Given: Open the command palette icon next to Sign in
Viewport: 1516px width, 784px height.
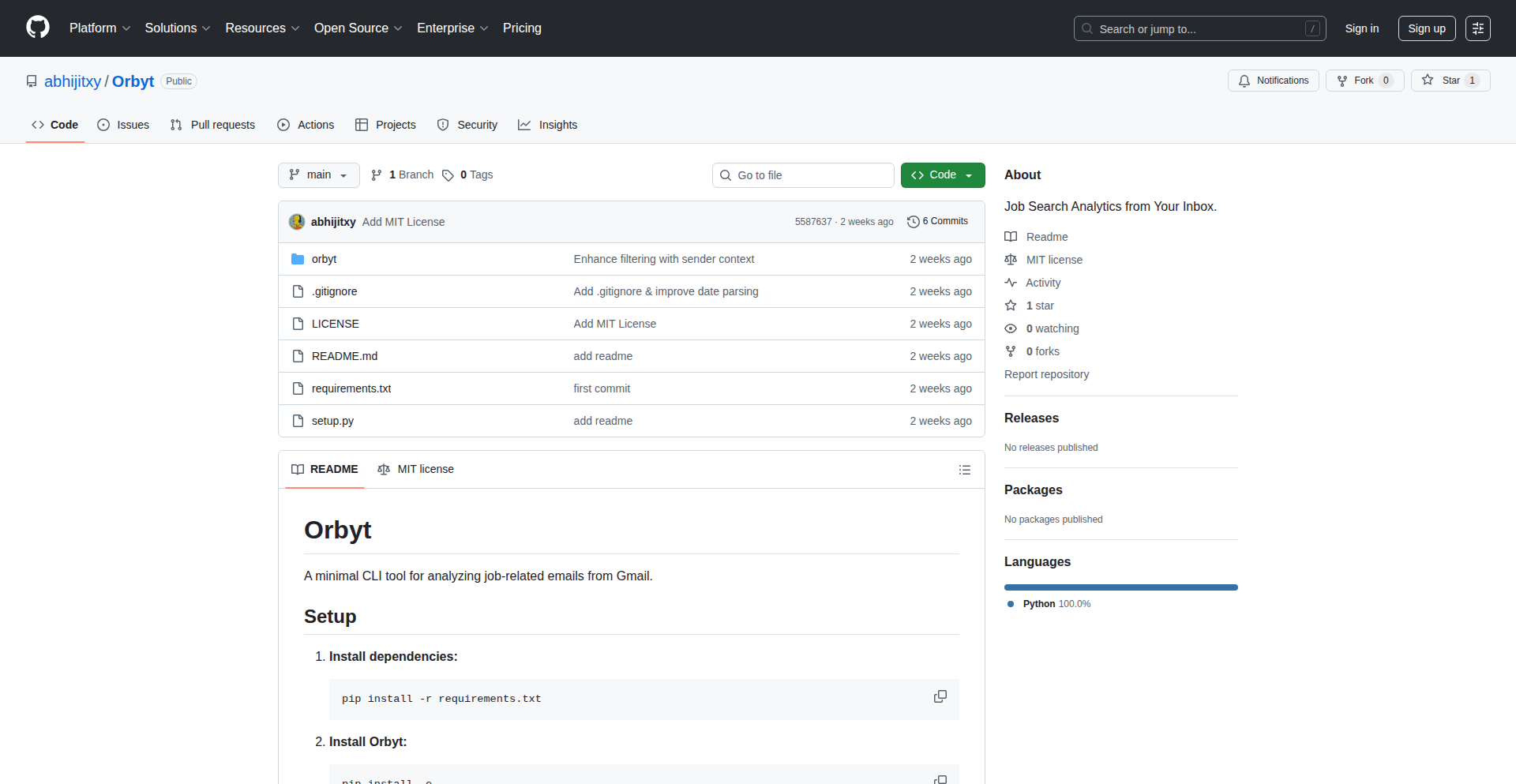Looking at the screenshot, I should (x=1478, y=28).
